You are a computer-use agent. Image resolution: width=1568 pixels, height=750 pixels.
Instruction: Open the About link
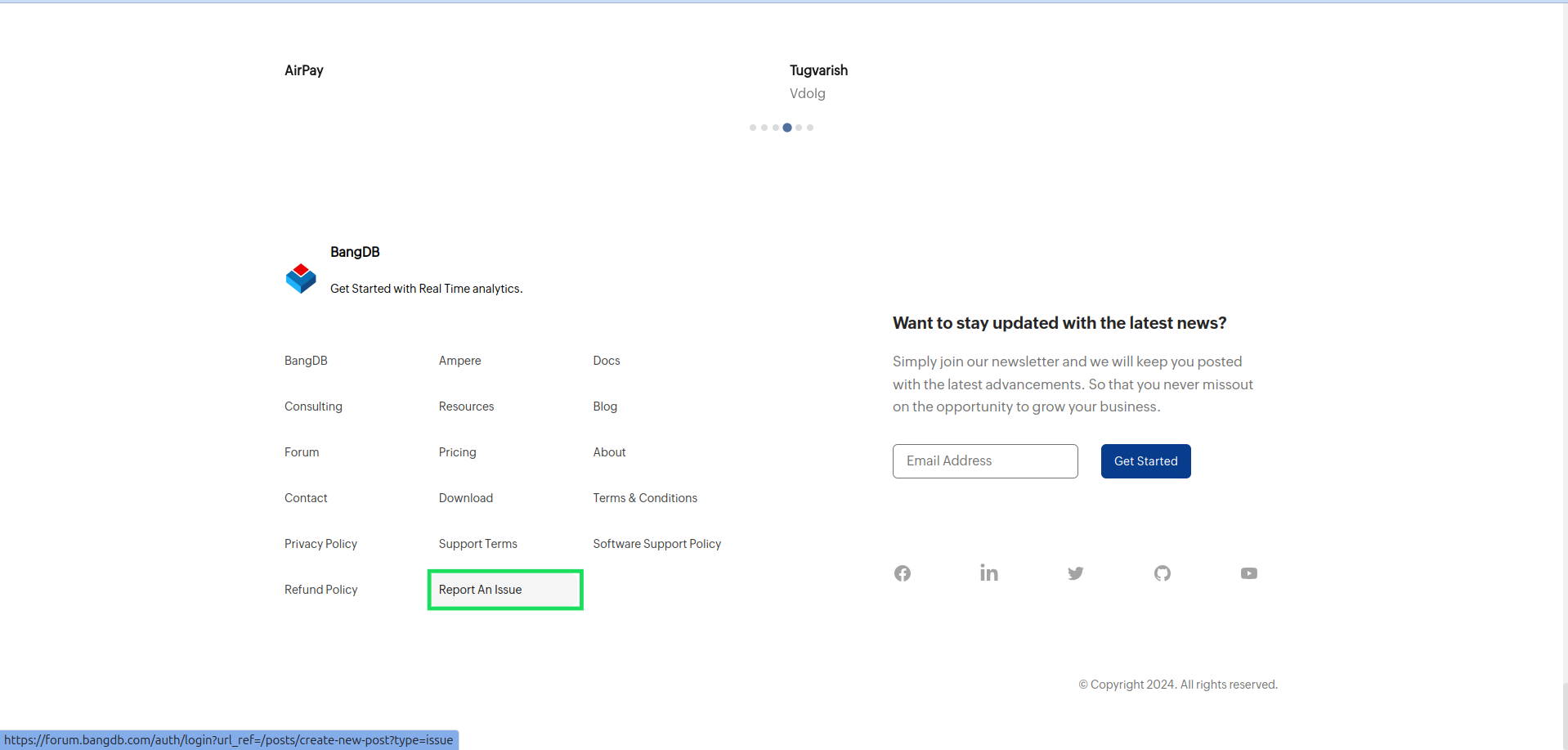tap(610, 452)
